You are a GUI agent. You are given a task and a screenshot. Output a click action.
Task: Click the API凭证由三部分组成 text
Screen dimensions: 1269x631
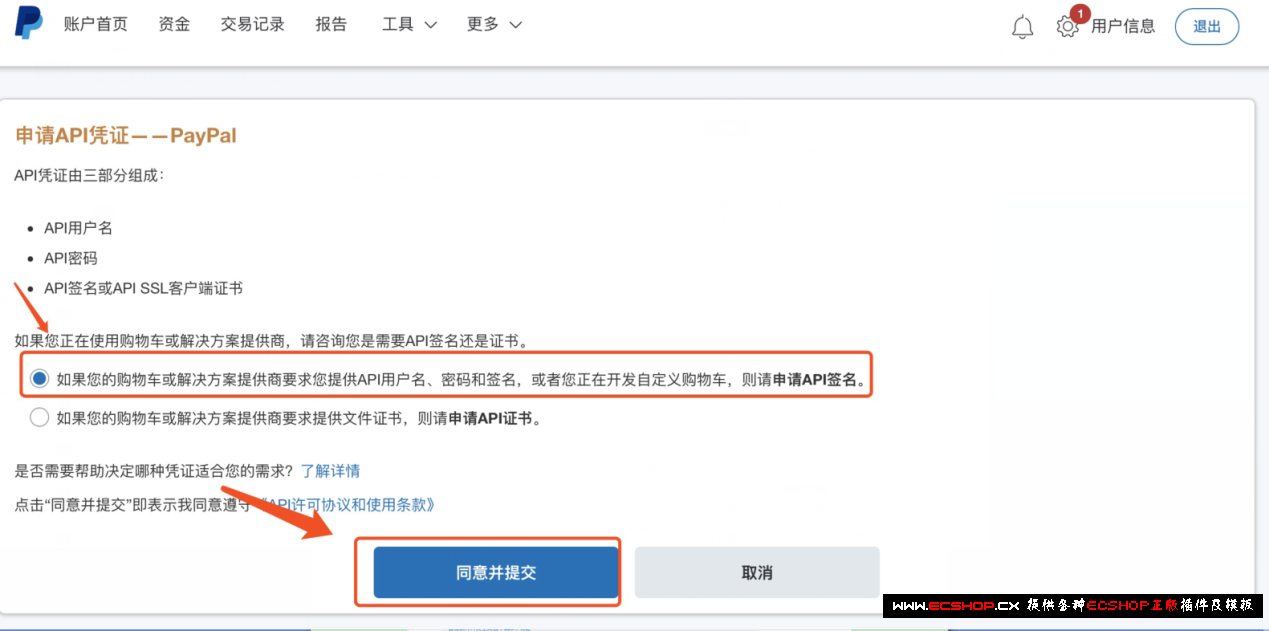[x=88, y=176]
